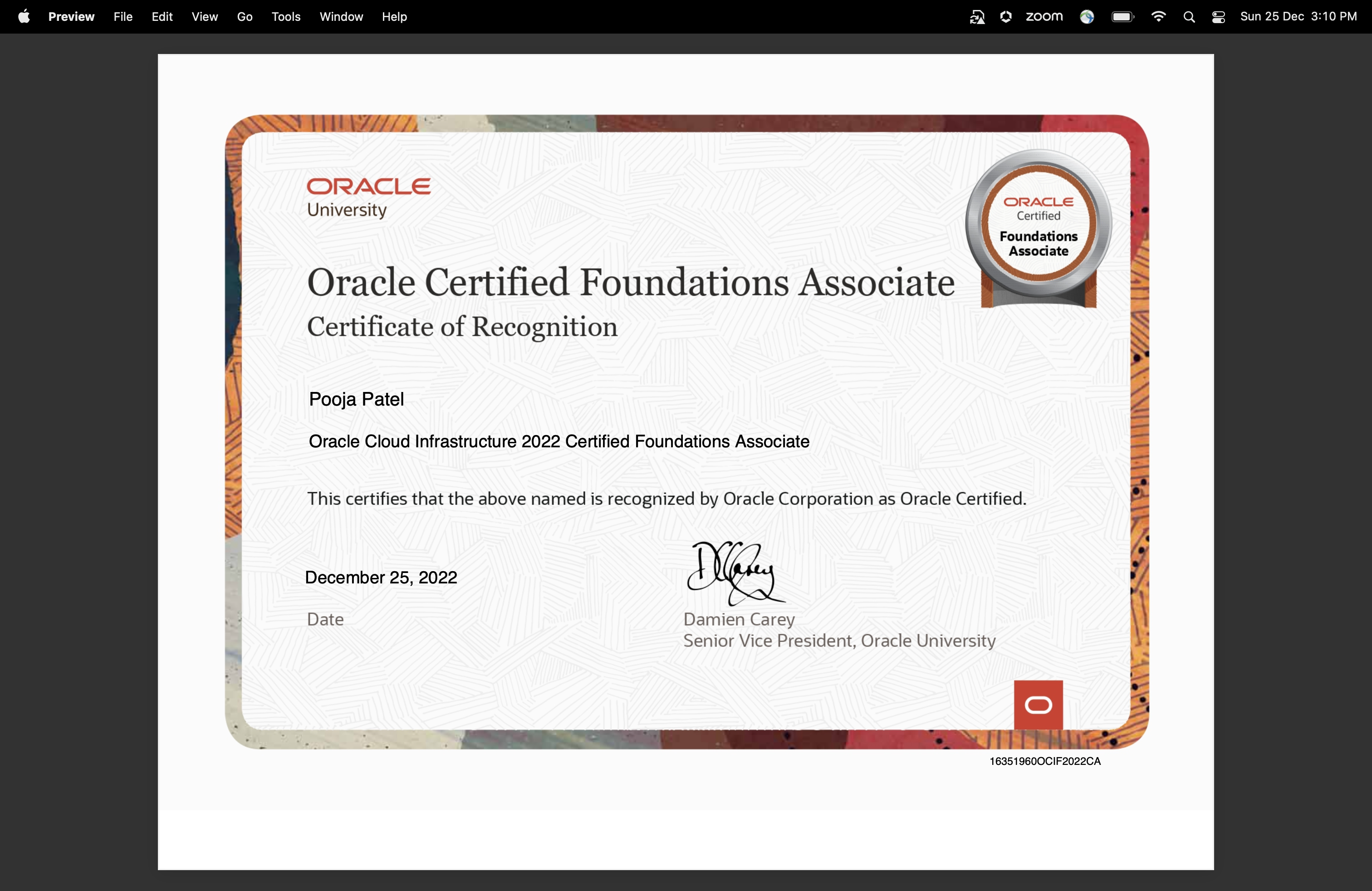Open Control Center
Screen dimensions: 1372x891
(x=1218, y=17)
